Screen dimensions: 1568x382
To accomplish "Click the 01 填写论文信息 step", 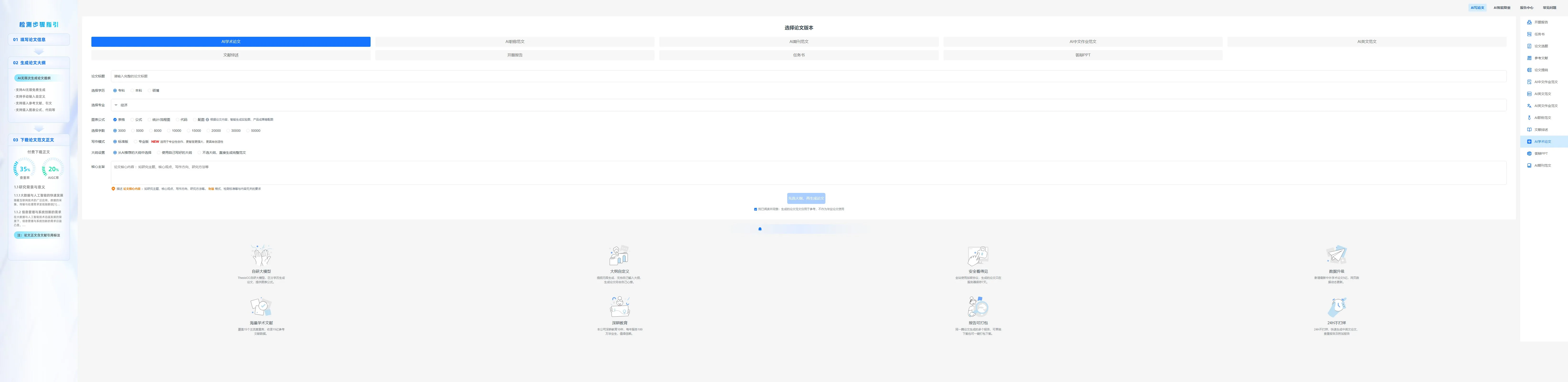I will coord(39,40).
